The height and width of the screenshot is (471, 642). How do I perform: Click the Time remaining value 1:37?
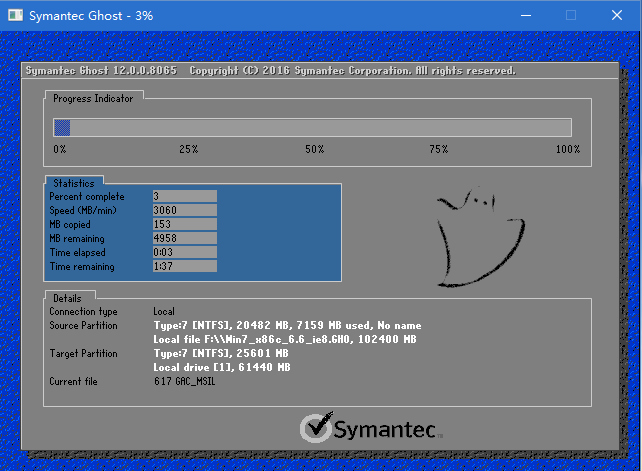185,266
